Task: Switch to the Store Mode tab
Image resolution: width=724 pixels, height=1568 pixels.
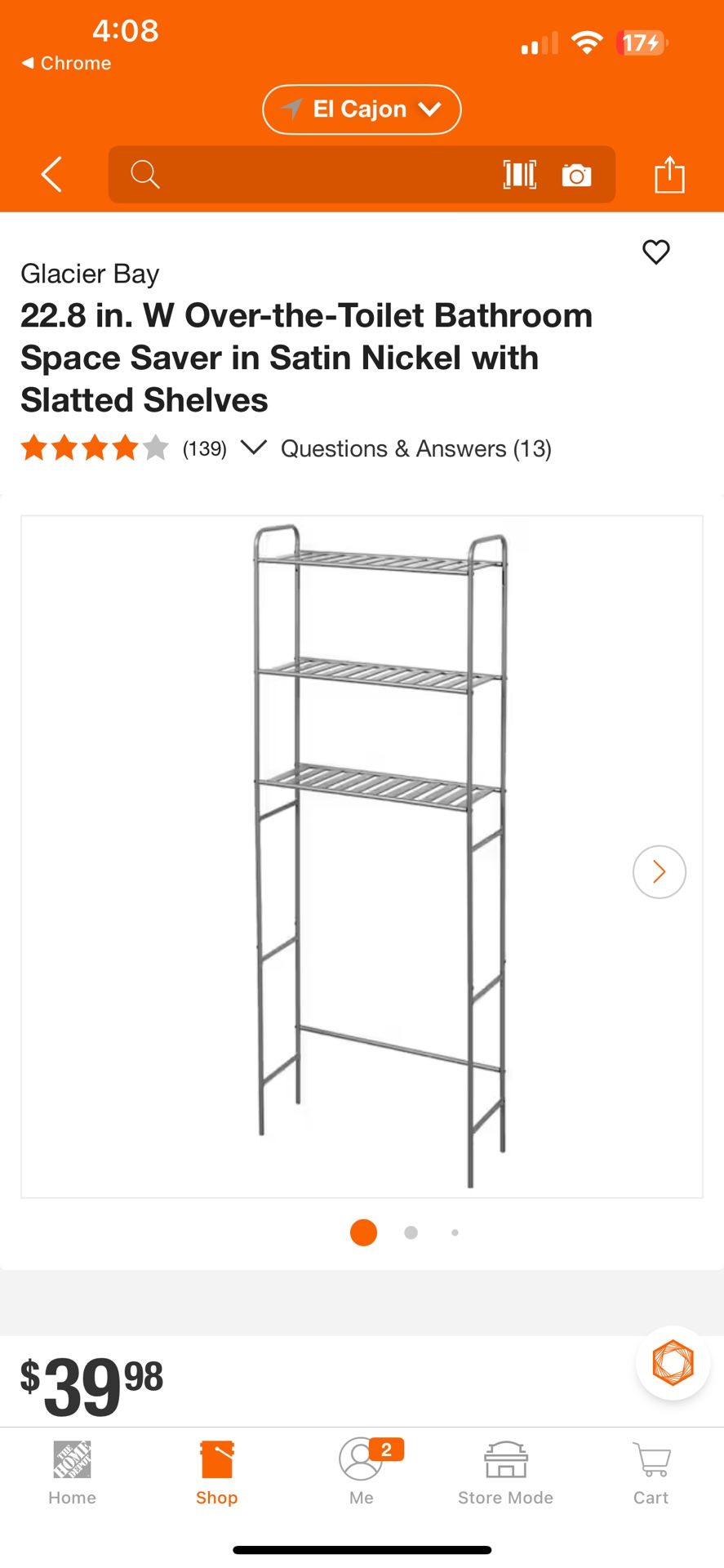Action: click(505, 1474)
